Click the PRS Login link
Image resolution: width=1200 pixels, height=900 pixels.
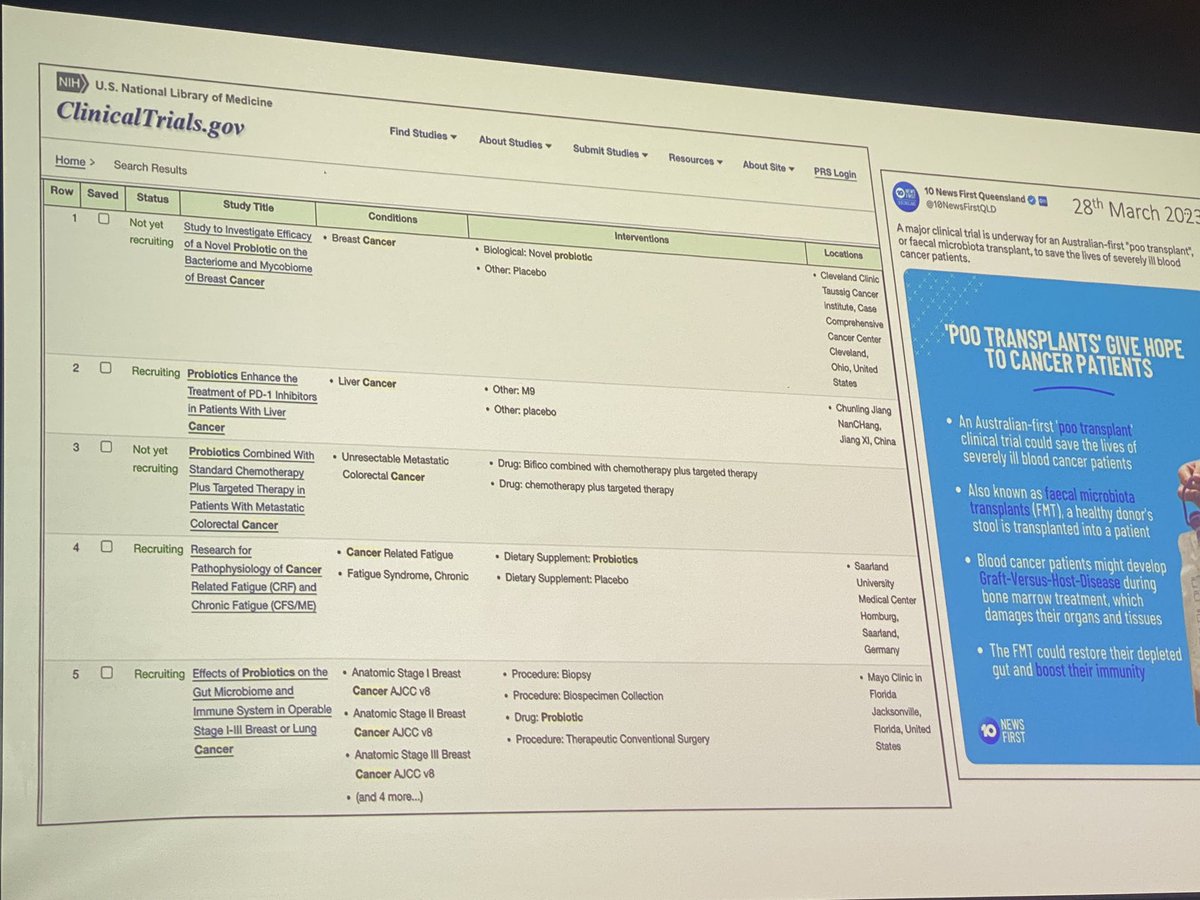pyautogui.click(x=834, y=173)
